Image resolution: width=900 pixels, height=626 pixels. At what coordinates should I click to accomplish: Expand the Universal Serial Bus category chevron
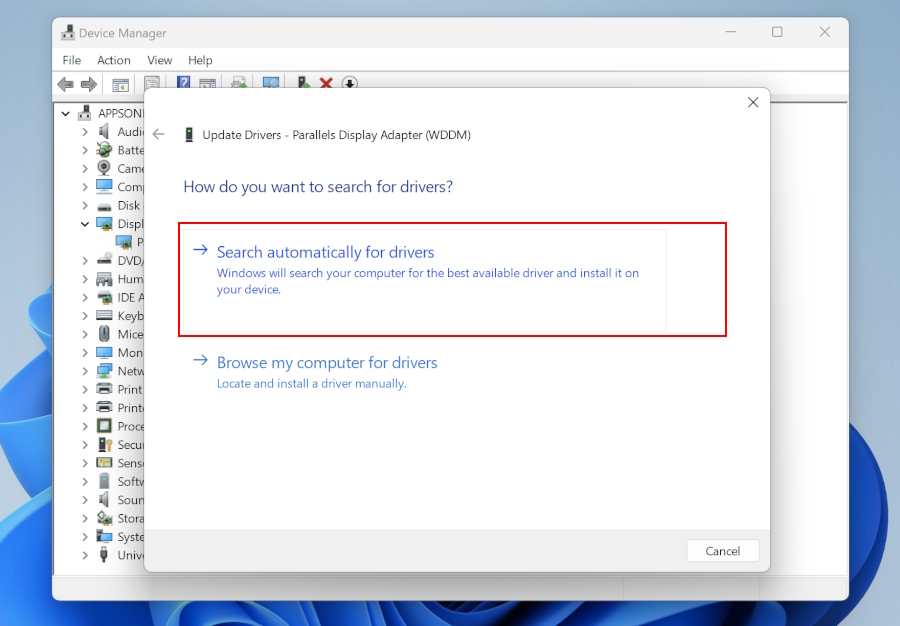pos(85,555)
